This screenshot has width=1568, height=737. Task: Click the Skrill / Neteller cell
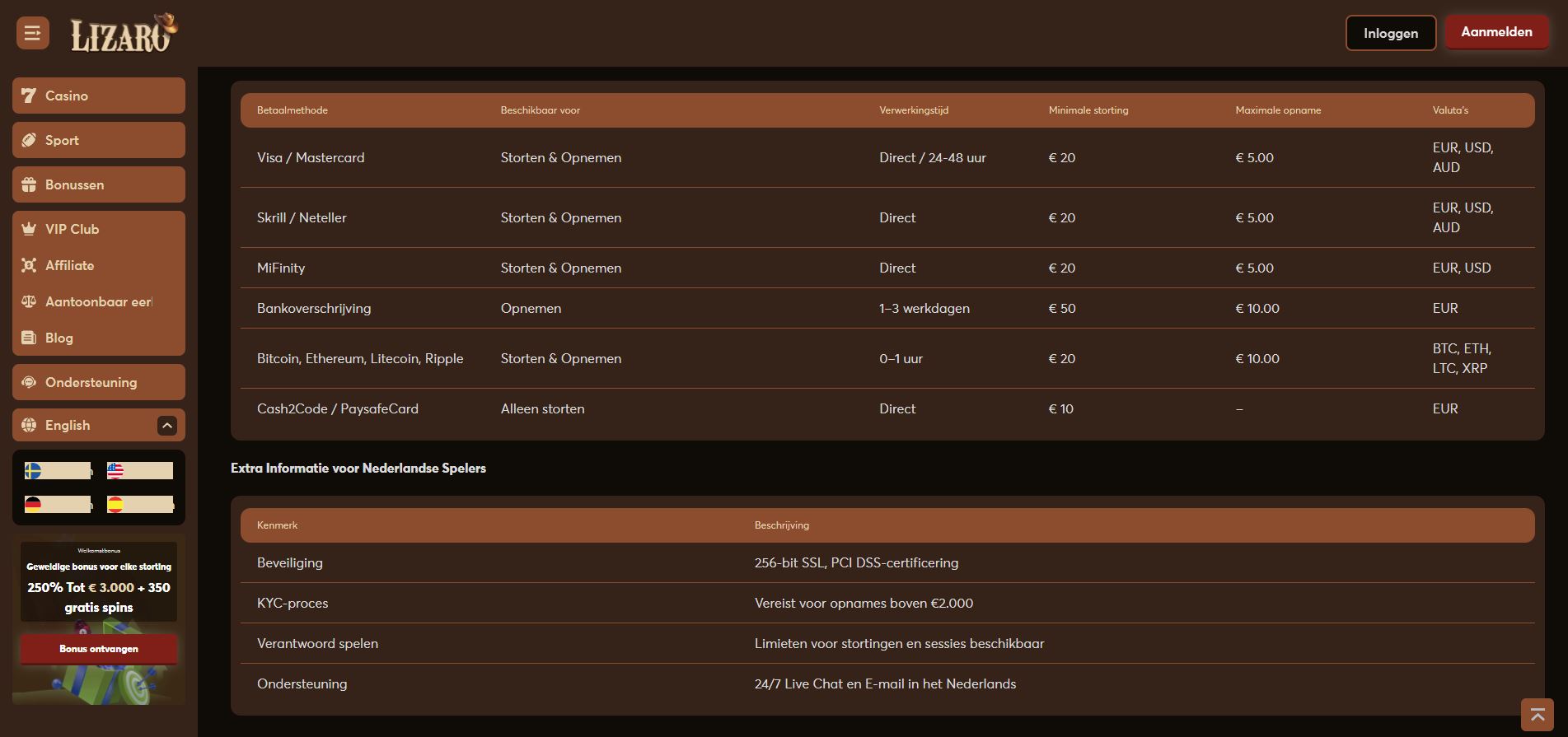point(302,217)
